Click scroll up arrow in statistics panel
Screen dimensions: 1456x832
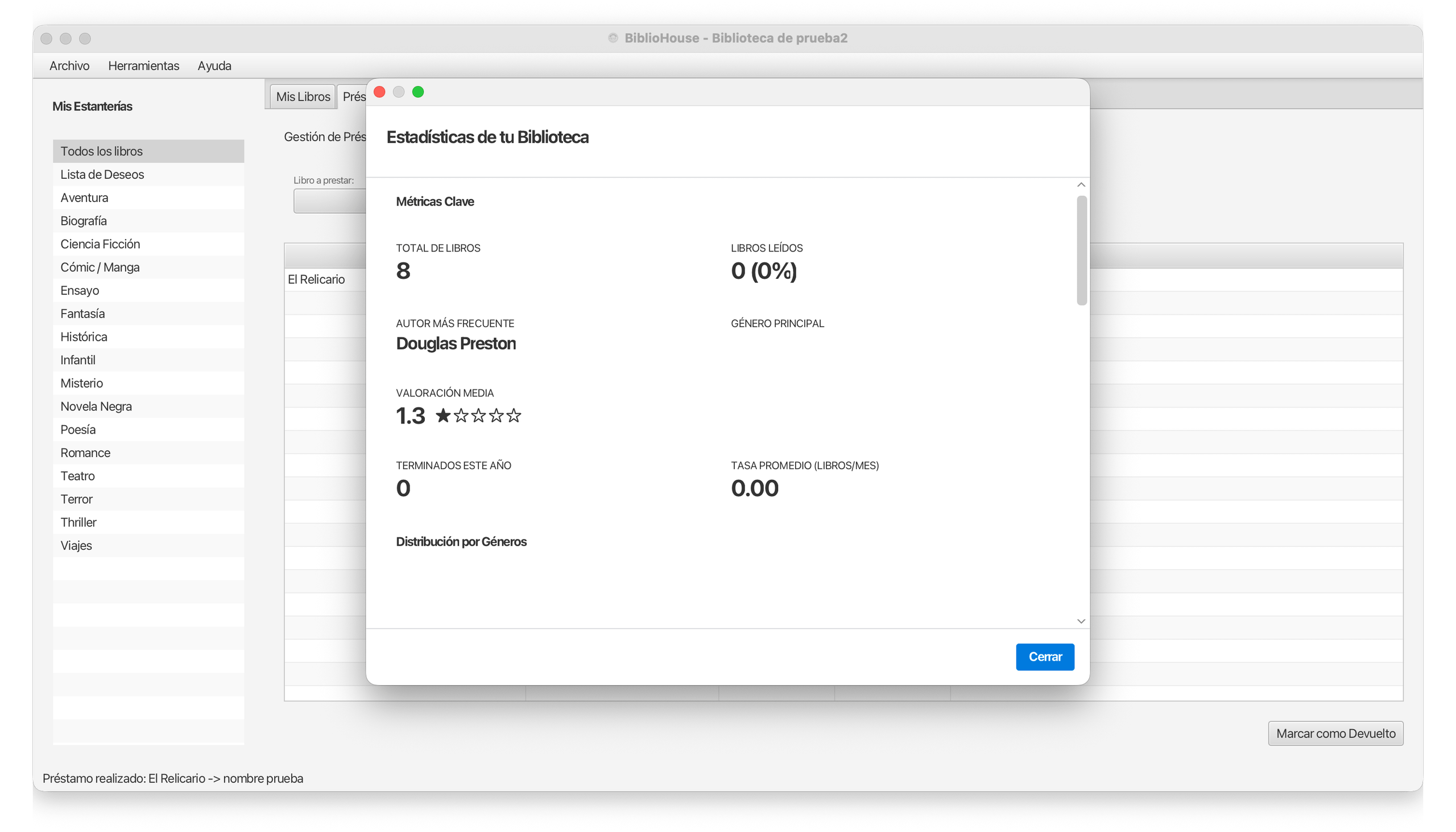click(1081, 184)
